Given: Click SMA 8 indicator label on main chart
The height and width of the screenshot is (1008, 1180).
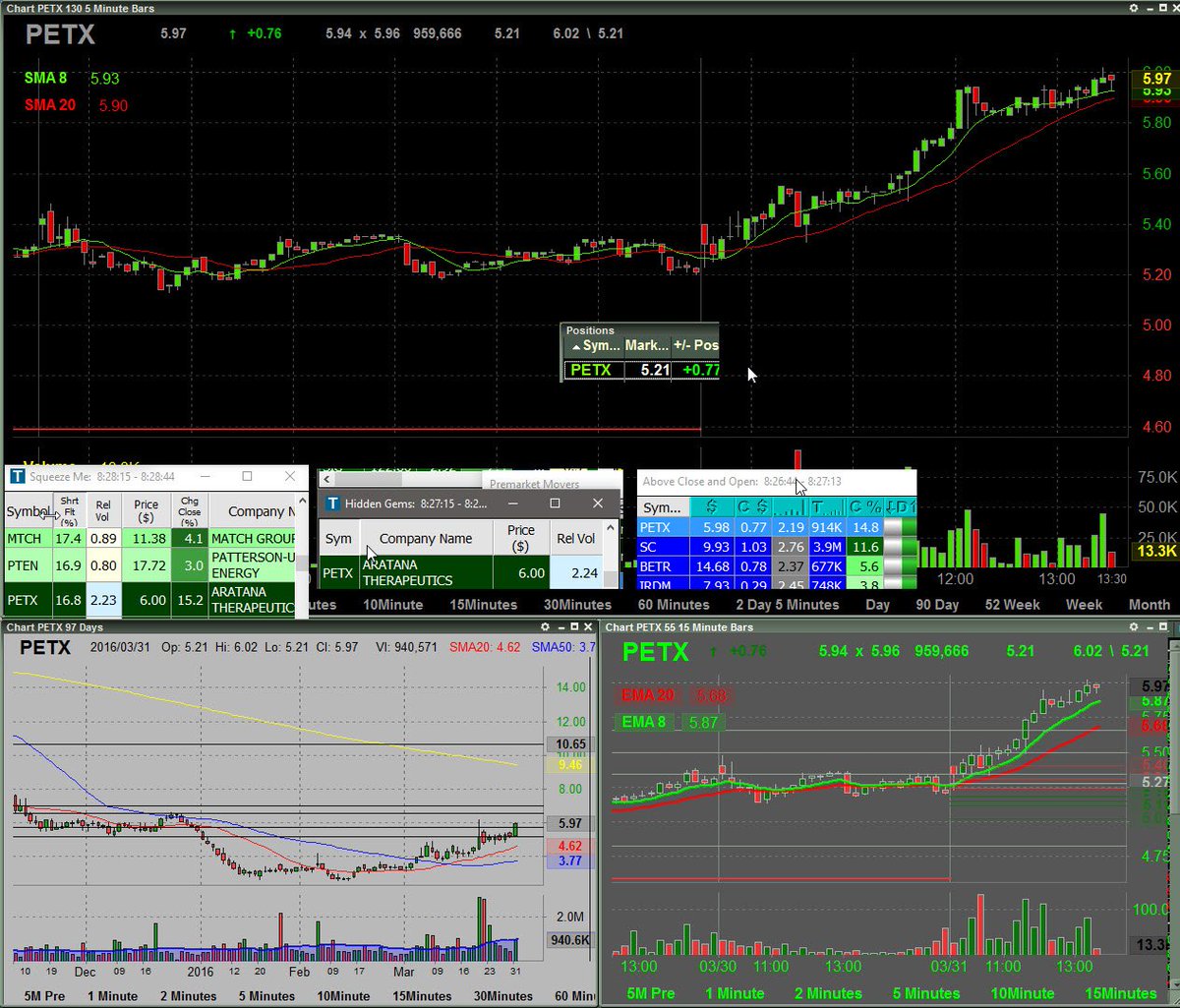Looking at the screenshot, I should coord(46,78).
